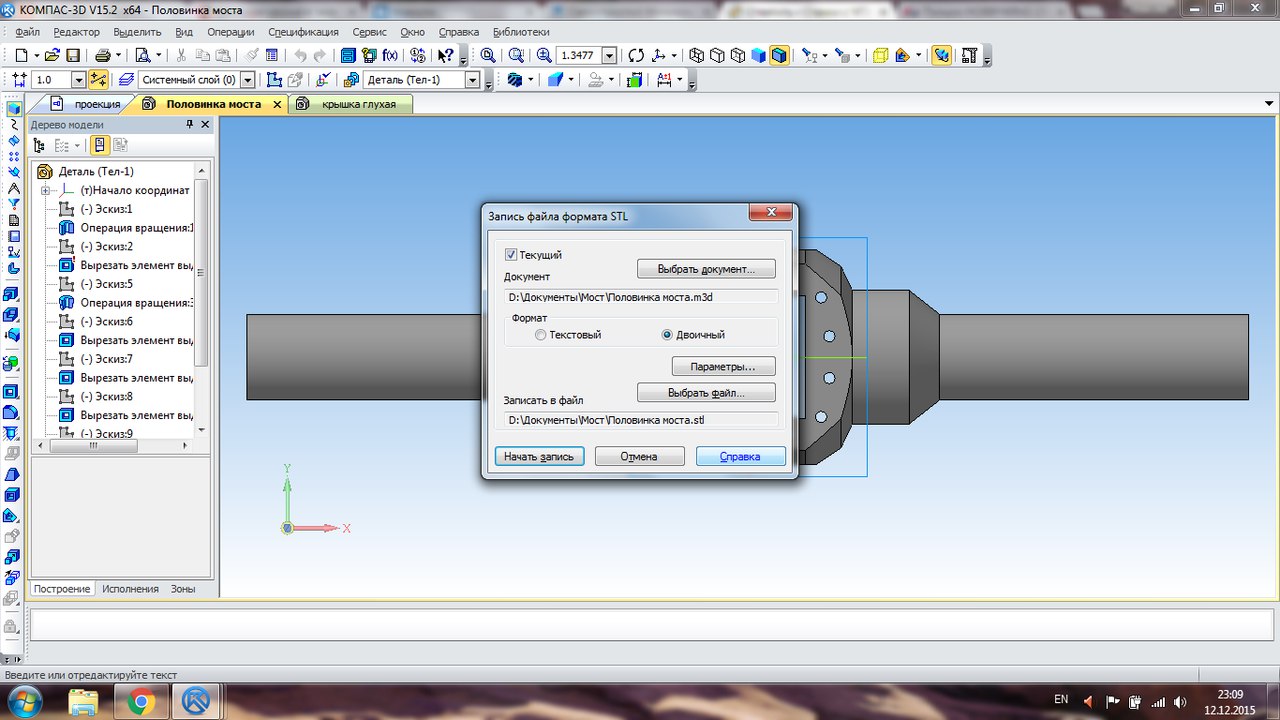Screen dimensions: 1280x720
Task: Click the Выбрать файл... button
Action: (x=706, y=392)
